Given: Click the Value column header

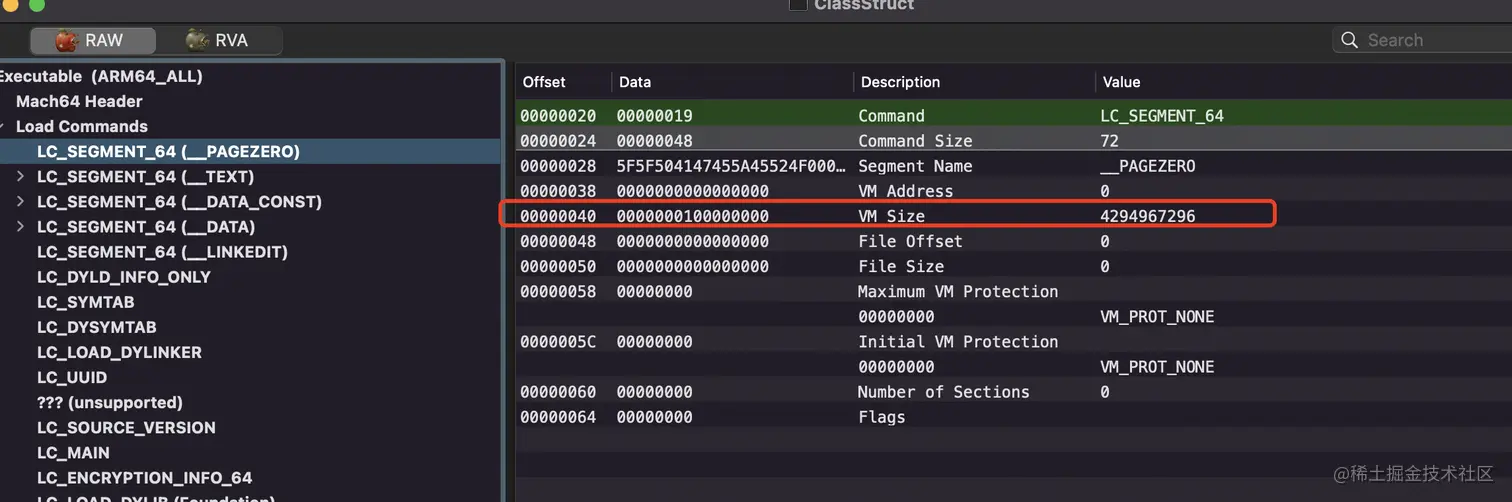Looking at the screenshot, I should (x=1122, y=82).
